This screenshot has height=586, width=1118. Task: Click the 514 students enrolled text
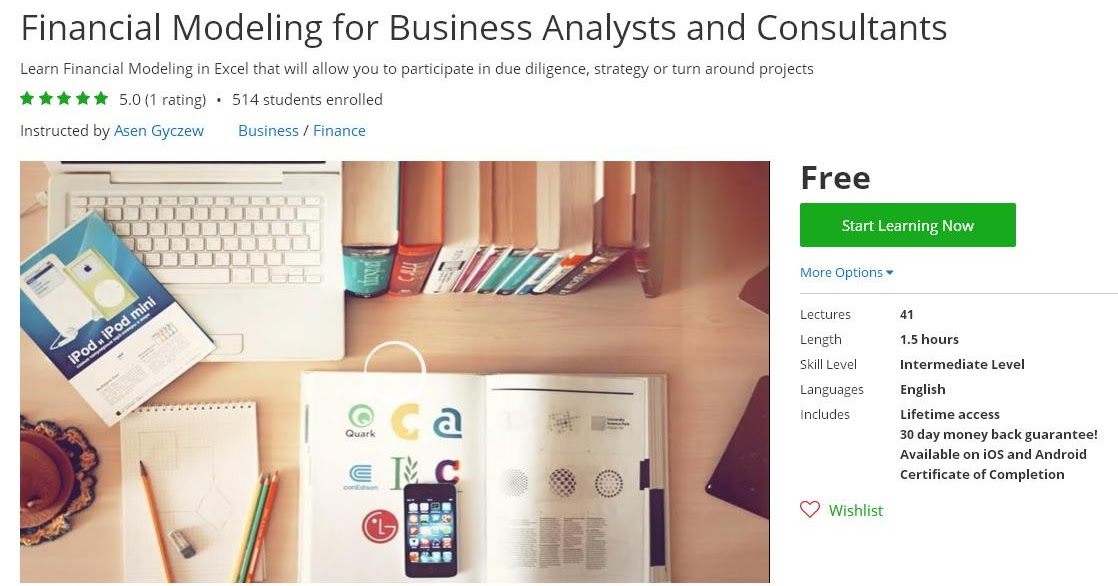(x=307, y=100)
